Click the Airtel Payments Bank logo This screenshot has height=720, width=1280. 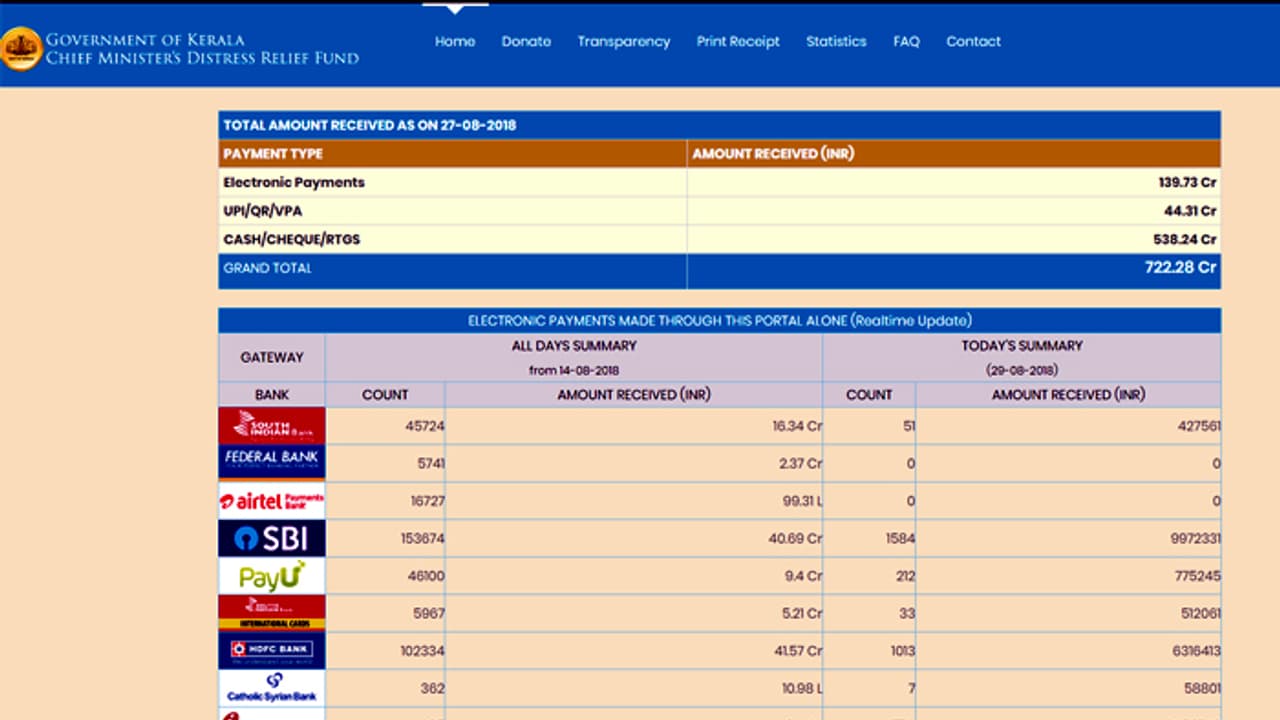[272, 501]
